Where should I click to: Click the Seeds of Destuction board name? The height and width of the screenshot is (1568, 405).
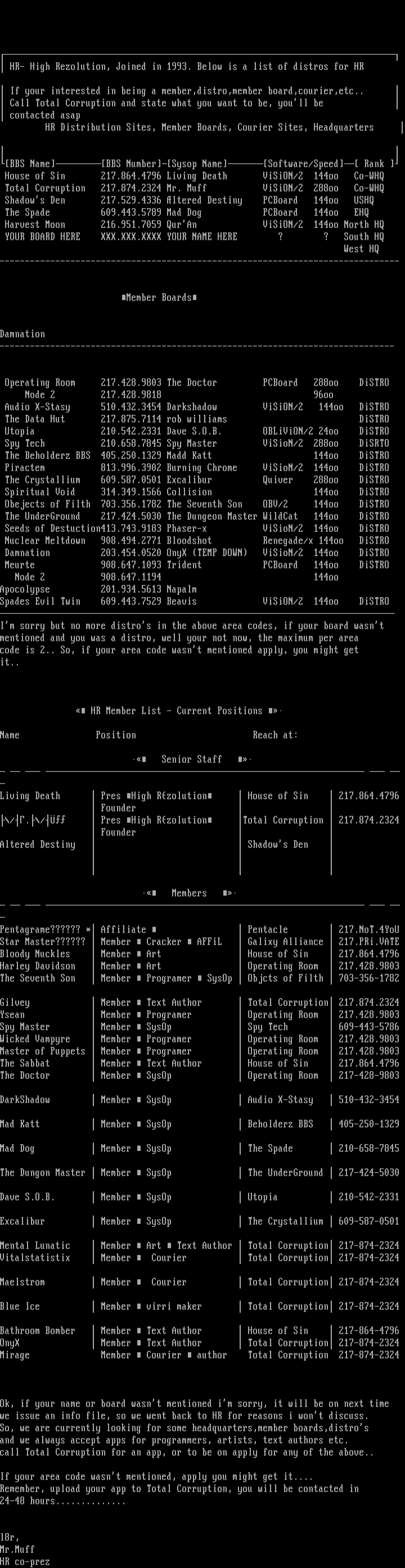pyautogui.click(x=50, y=529)
